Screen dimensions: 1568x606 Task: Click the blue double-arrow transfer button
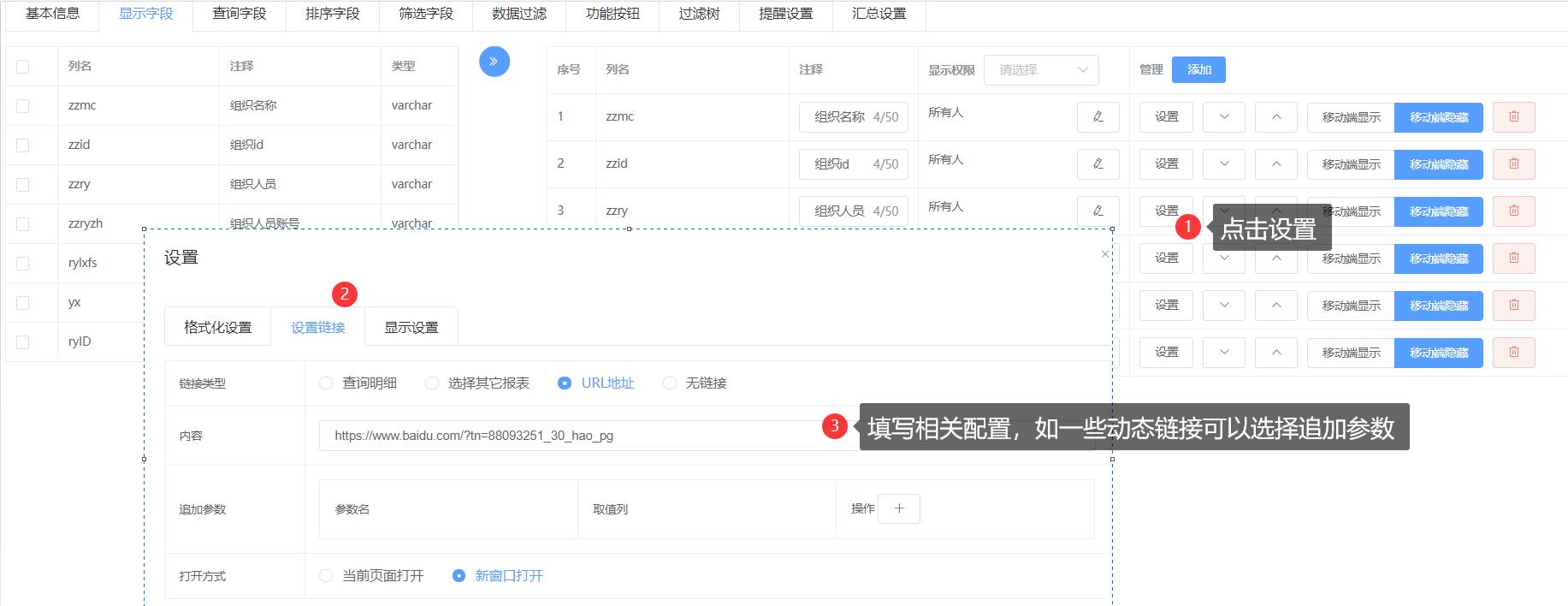494,62
